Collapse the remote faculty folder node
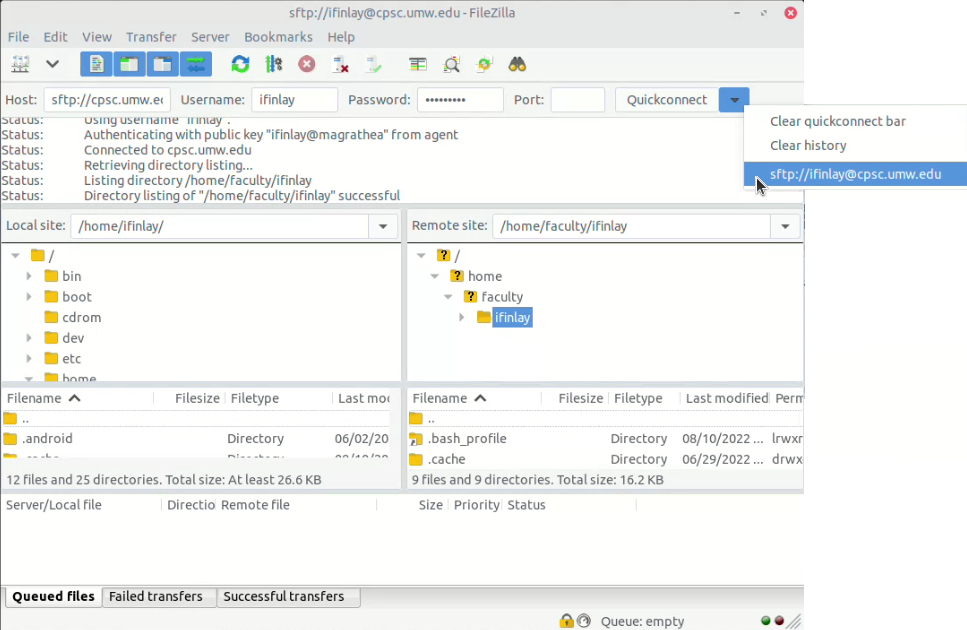The height and width of the screenshot is (630, 967). (448, 297)
